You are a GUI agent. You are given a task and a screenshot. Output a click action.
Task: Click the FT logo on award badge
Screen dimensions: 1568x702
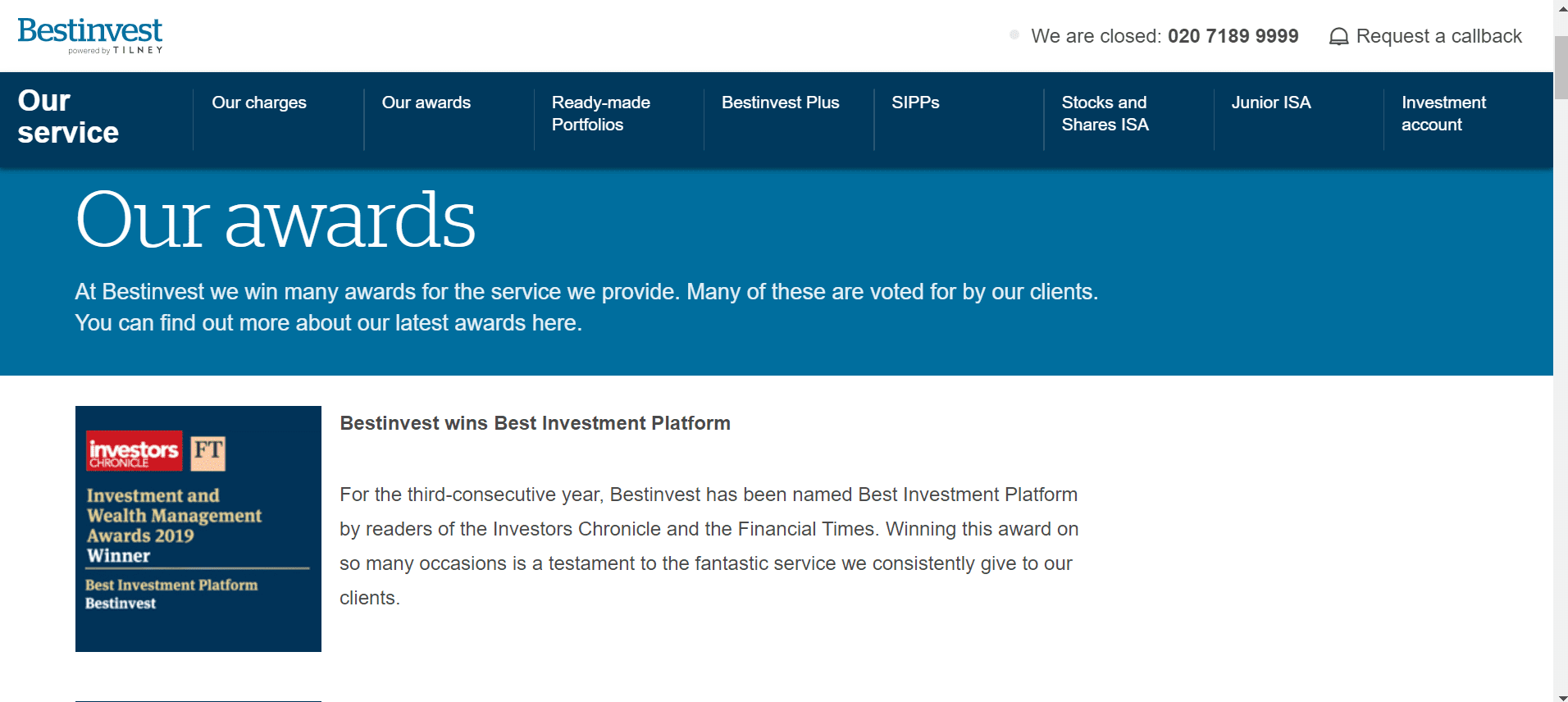coord(207,453)
